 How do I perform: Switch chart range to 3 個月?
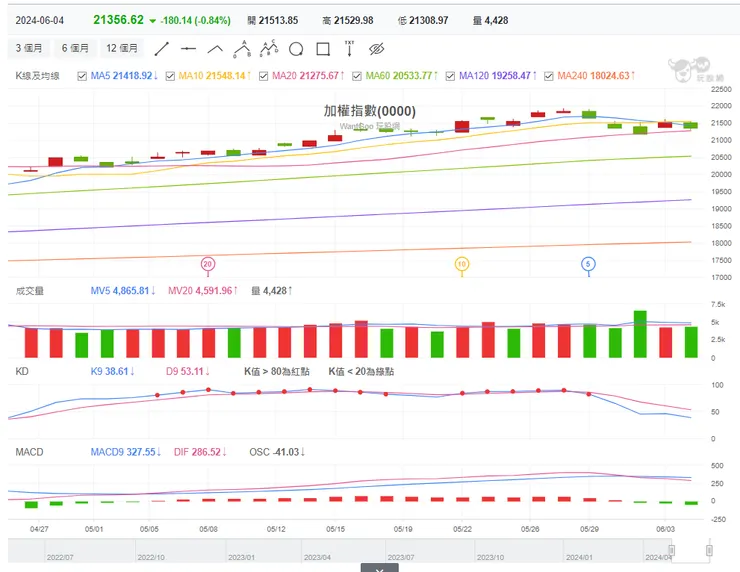point(29,48)
